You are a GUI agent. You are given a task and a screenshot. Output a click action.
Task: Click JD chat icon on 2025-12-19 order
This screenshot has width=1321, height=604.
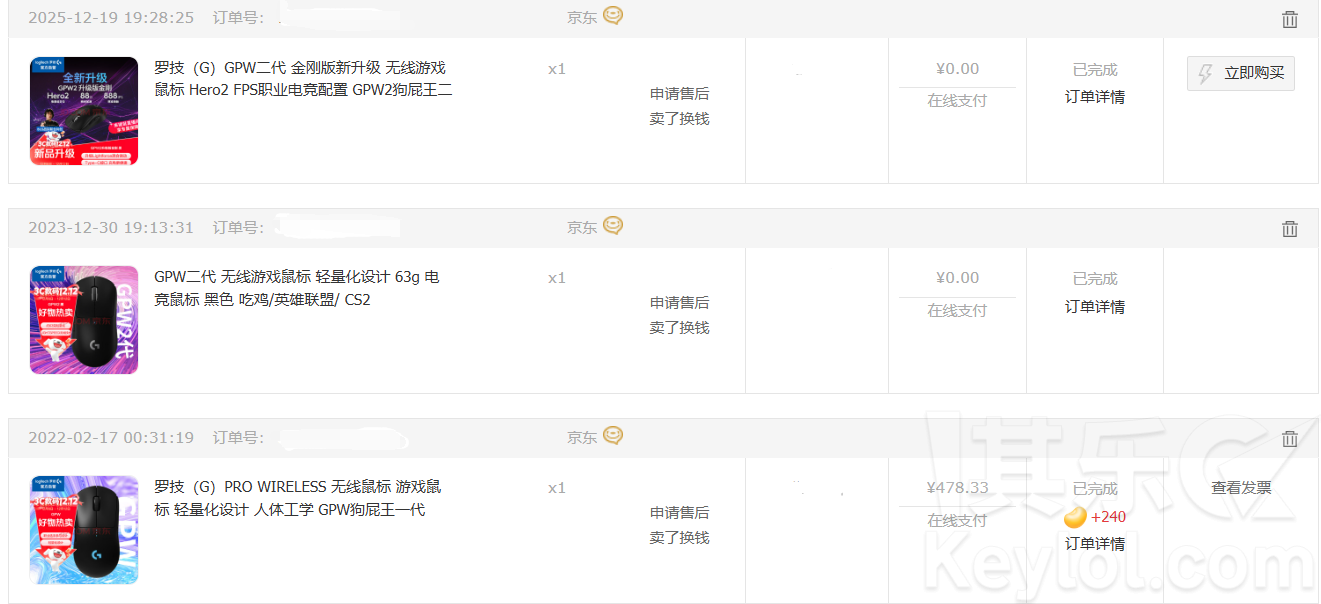coord(613,16)
